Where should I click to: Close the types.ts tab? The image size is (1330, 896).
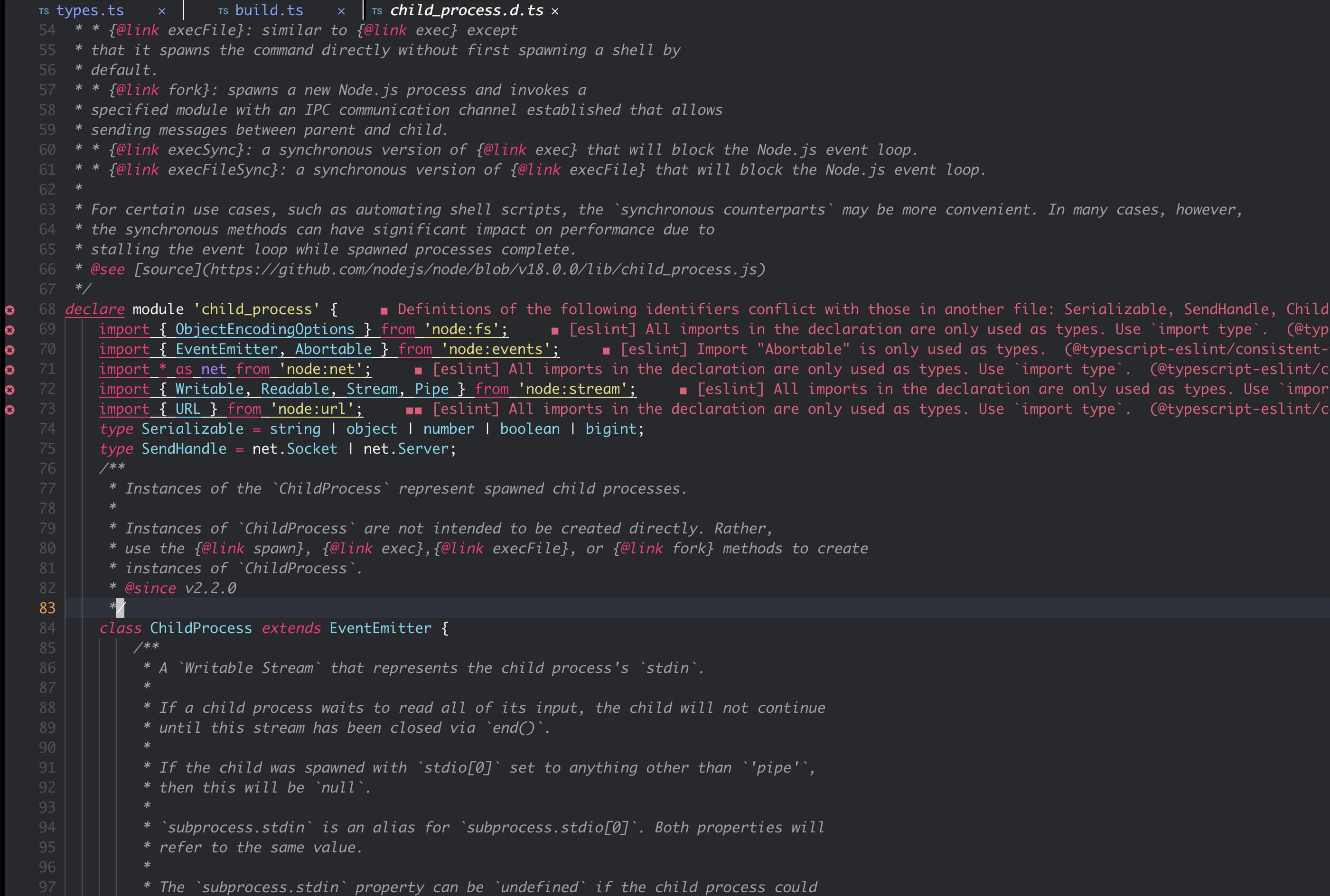162,10
